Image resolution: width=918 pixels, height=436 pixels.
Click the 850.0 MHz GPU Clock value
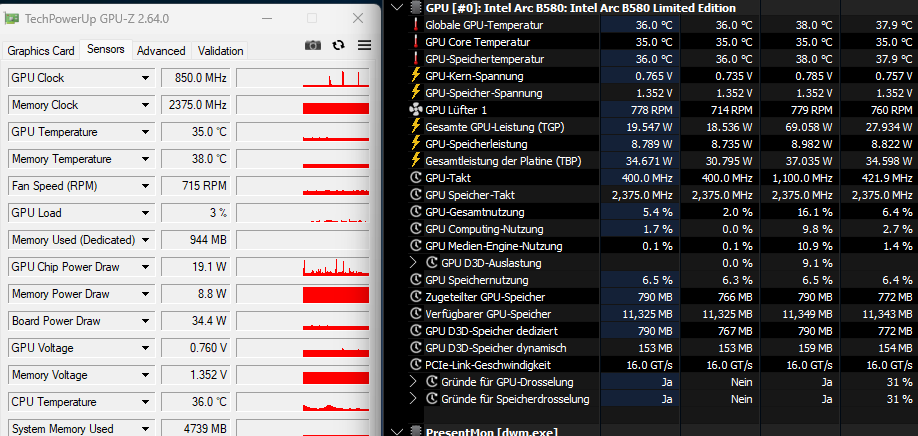[x=196, y=78]
